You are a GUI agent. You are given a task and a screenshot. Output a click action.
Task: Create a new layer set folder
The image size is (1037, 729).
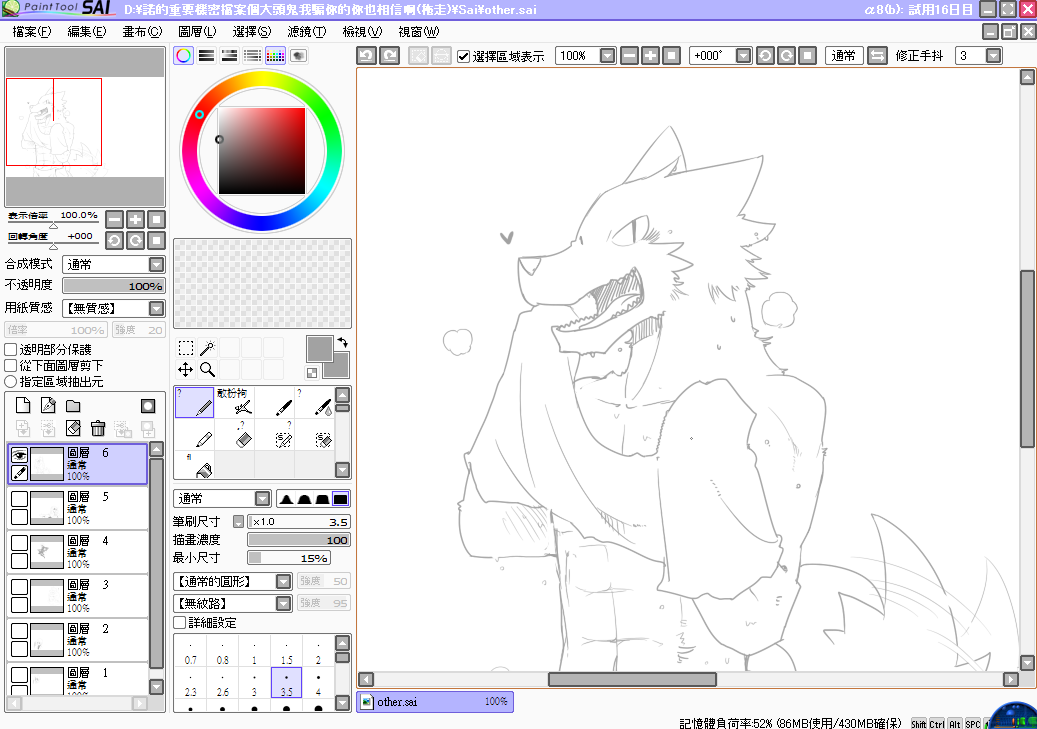[73, 405]
